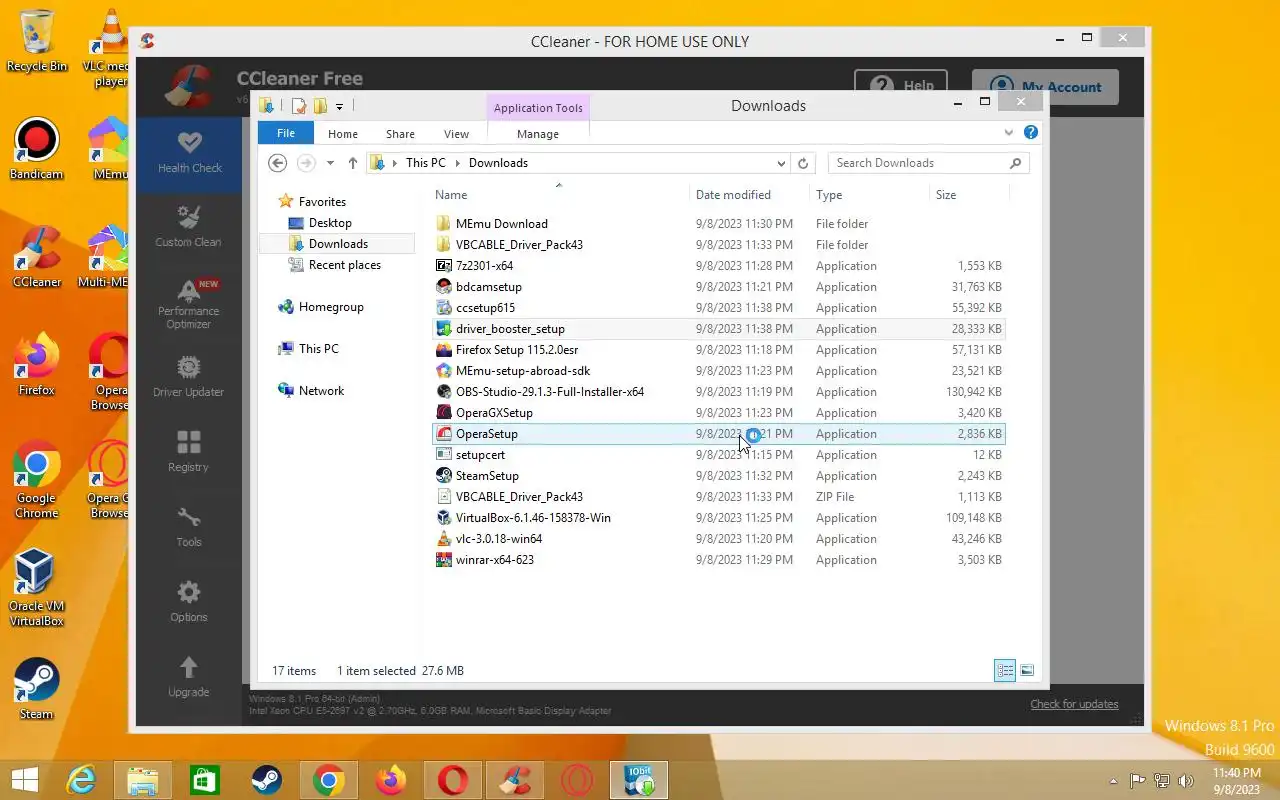Open Explorer help question mark icon

coord(1031,133)
